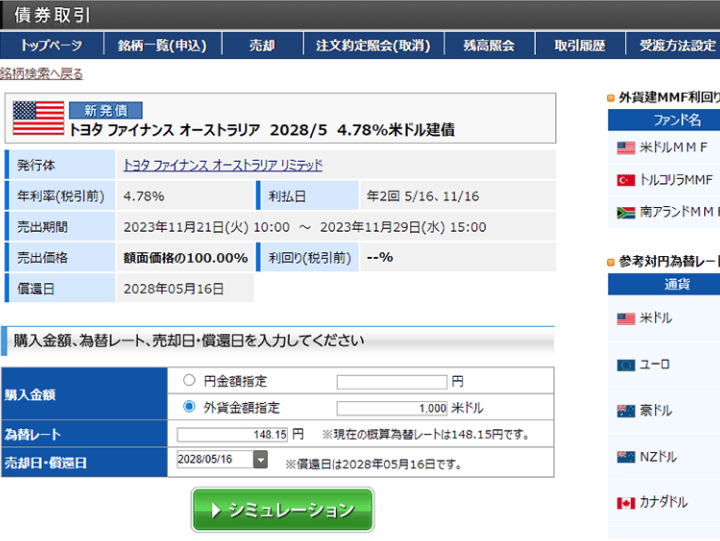Open the 銘柄一覧(申込) tab

[163, 45]
